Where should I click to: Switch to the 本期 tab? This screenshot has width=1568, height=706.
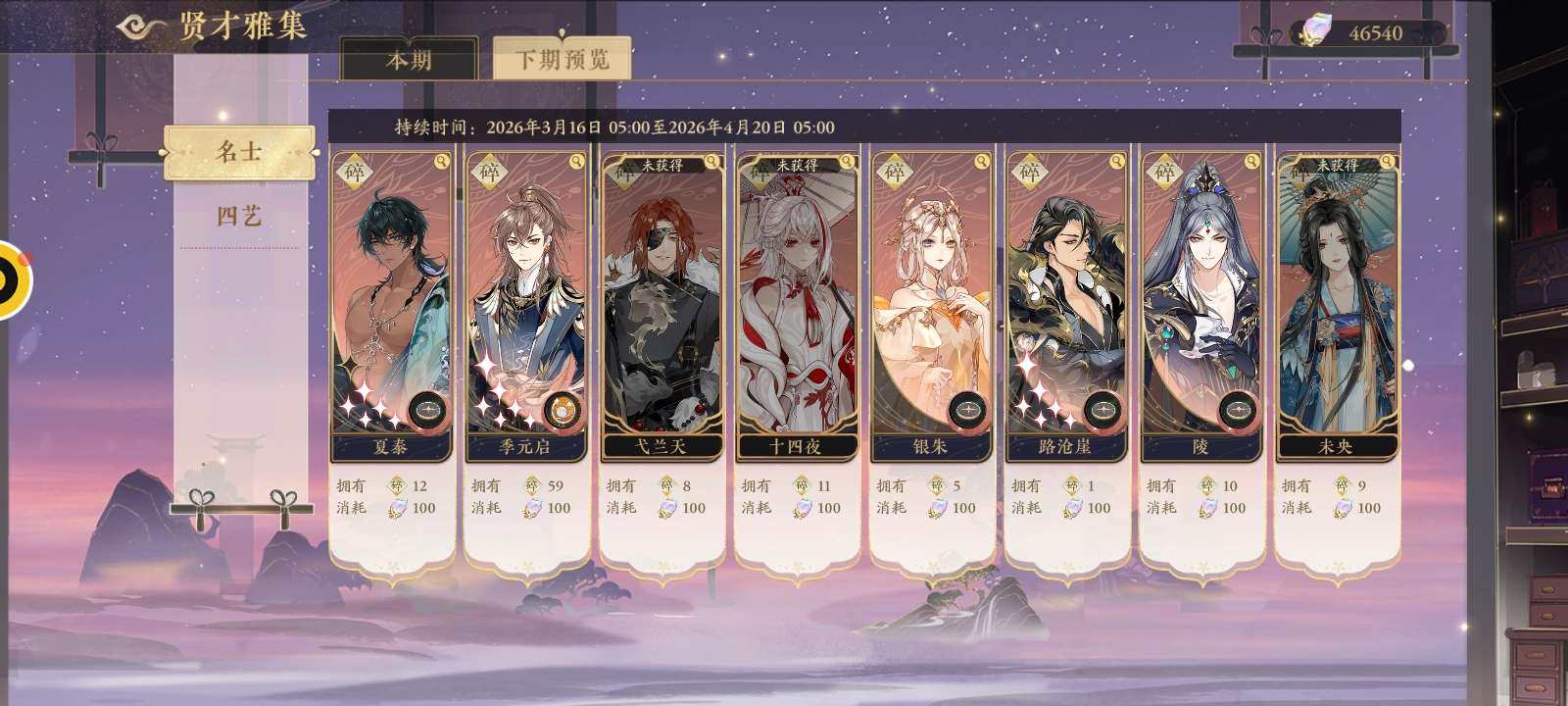pyautogui.click(x=409, y=60)
